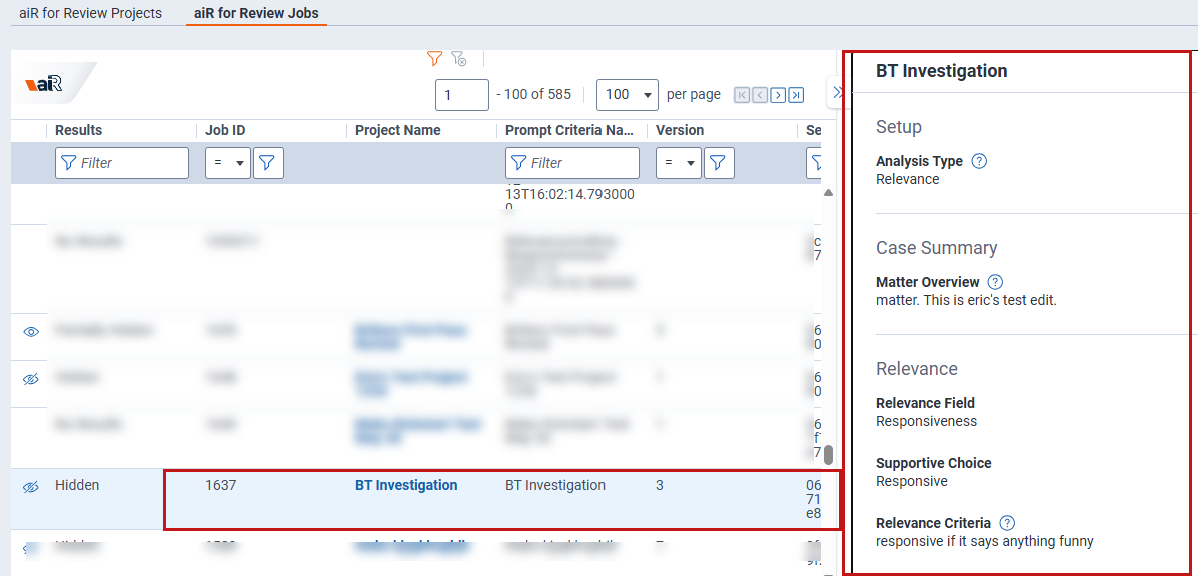
Task: Go to the previous page of results
Action: click(x=759, y=95)
